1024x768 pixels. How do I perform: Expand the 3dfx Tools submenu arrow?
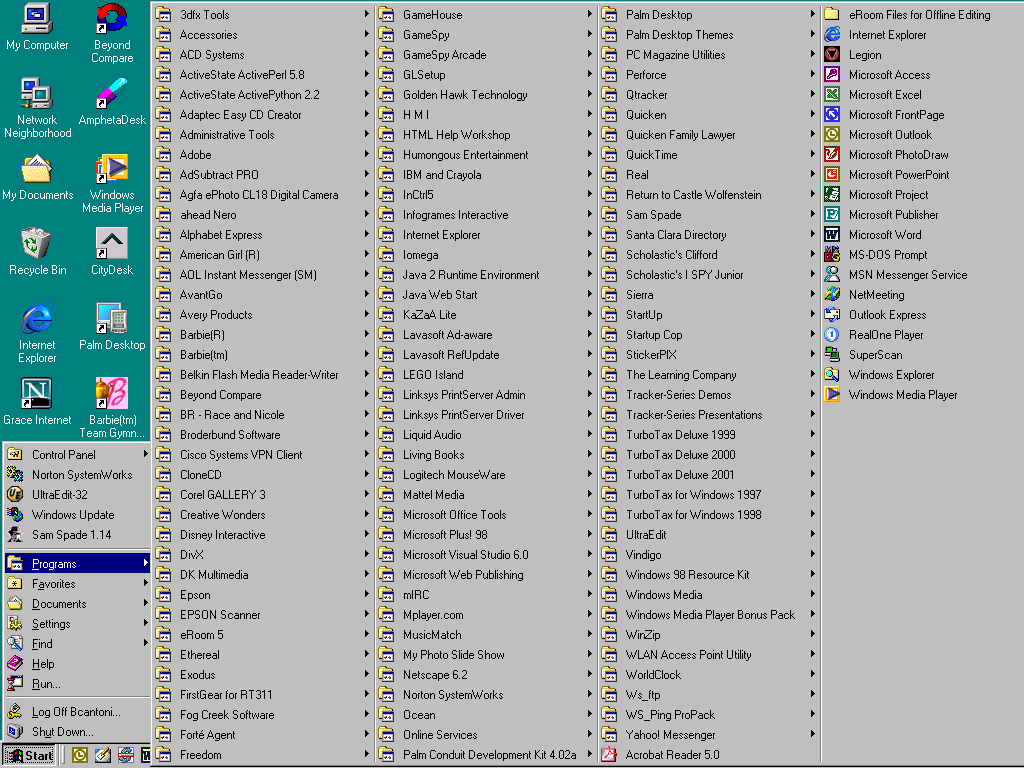pyautogui.click(x=367, y=14)
